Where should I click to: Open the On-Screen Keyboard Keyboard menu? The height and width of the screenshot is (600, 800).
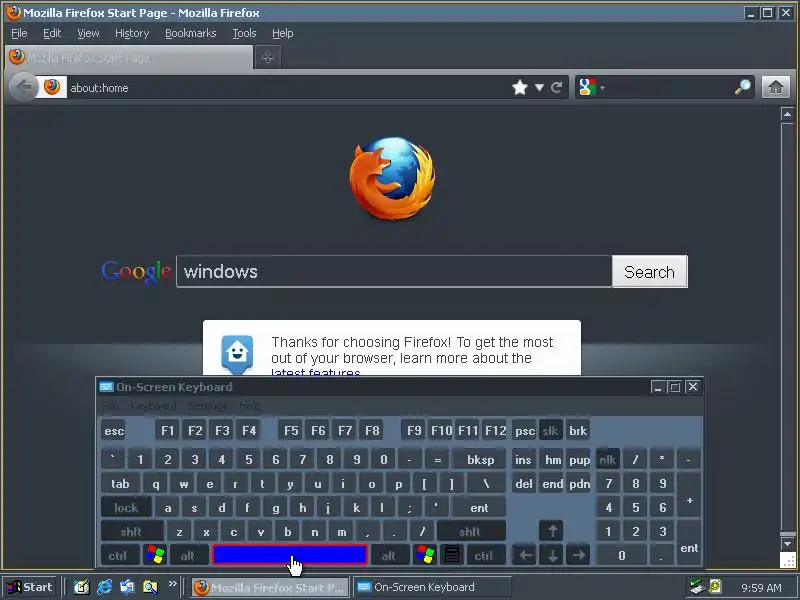[x=153, y=406]
